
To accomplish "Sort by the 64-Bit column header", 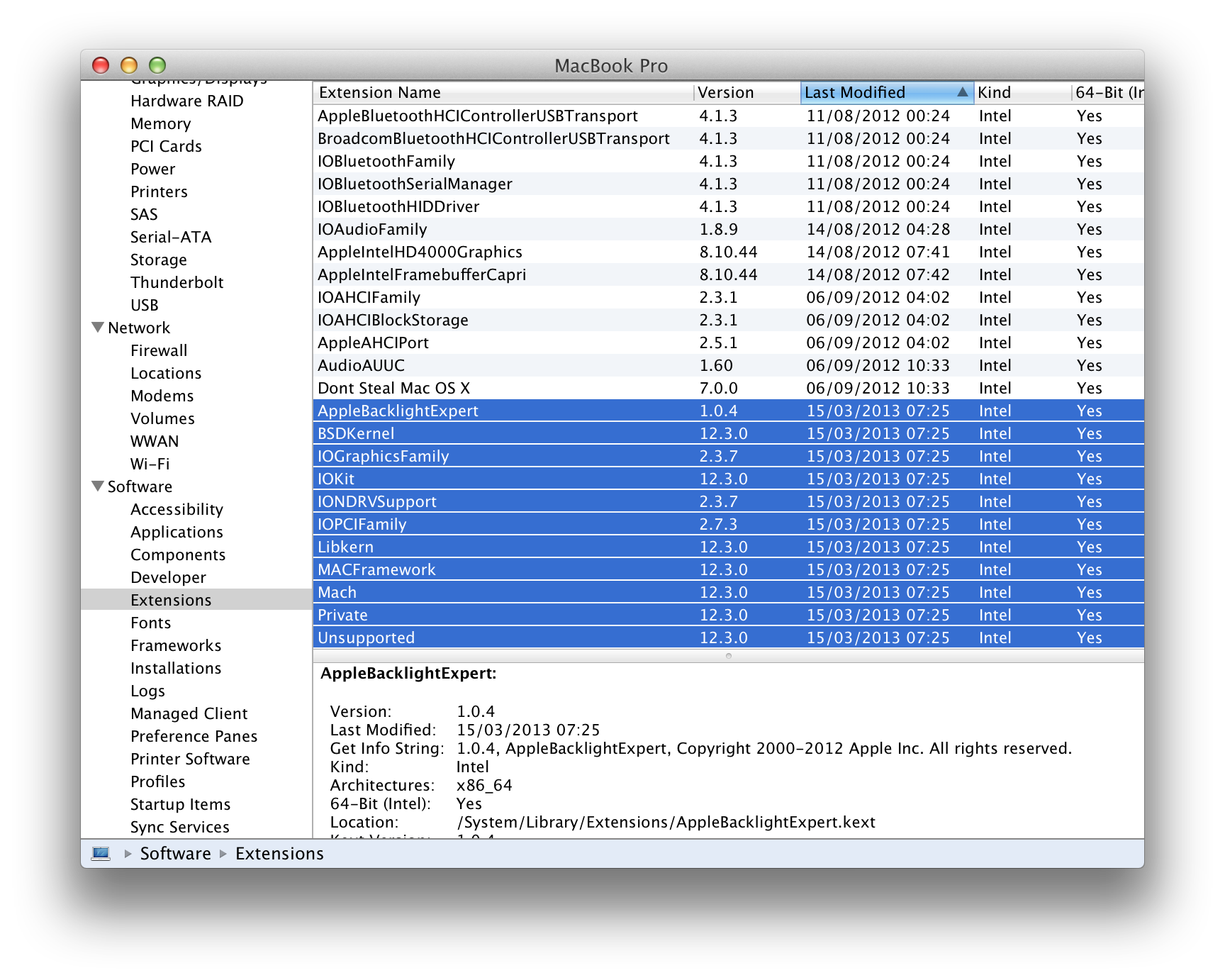I will pyautogui.click(x=1107, y=92).
